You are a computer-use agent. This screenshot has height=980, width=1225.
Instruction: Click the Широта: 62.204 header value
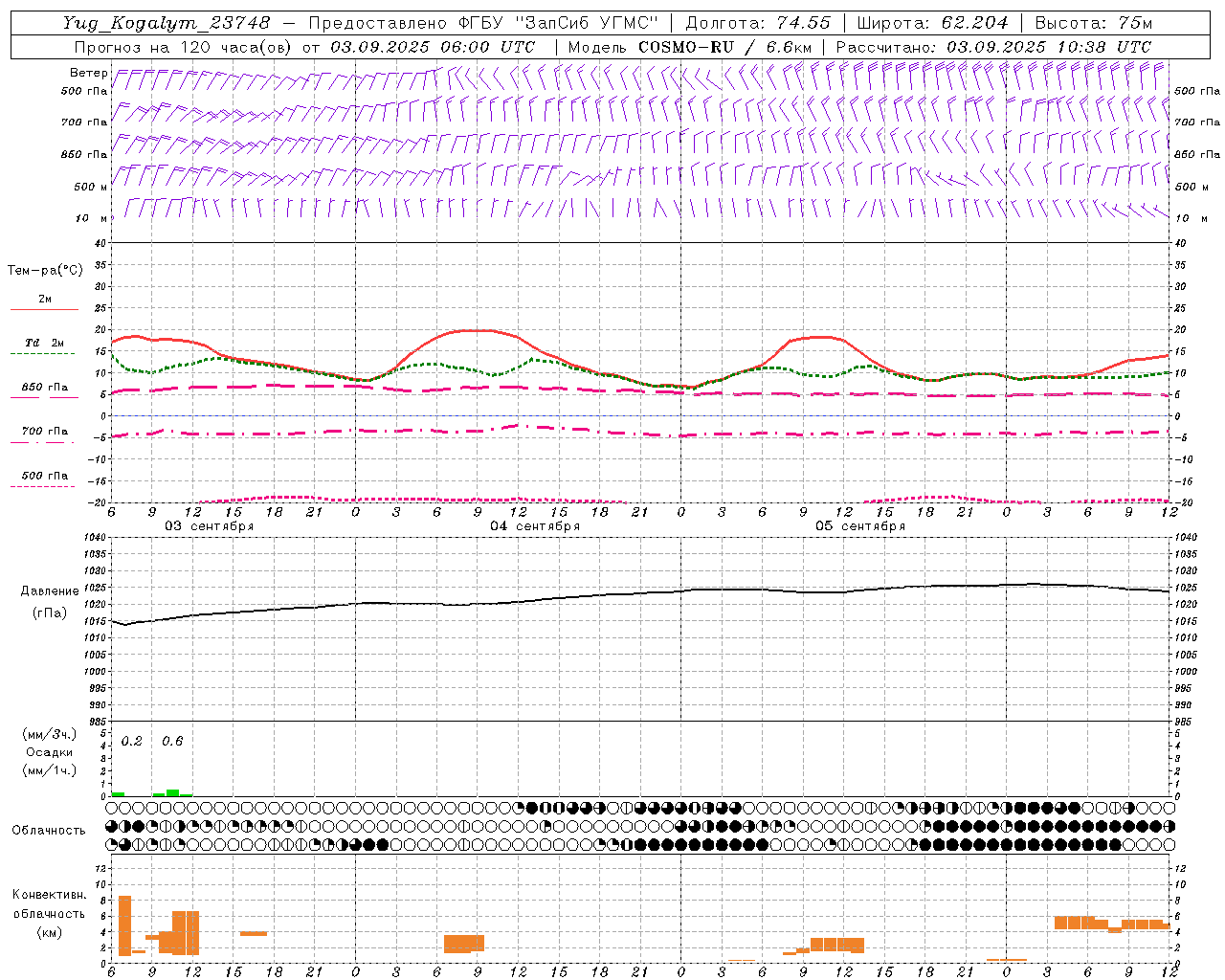pyautogui.click(x=933, y=22)
